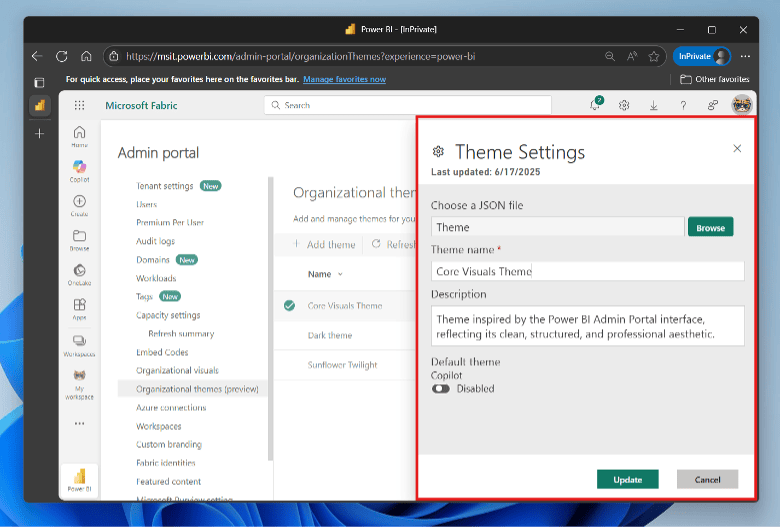The height and width of the screenshot is (528, 780).
Task: Open settings gear in Fabric header
Action: 624,105
